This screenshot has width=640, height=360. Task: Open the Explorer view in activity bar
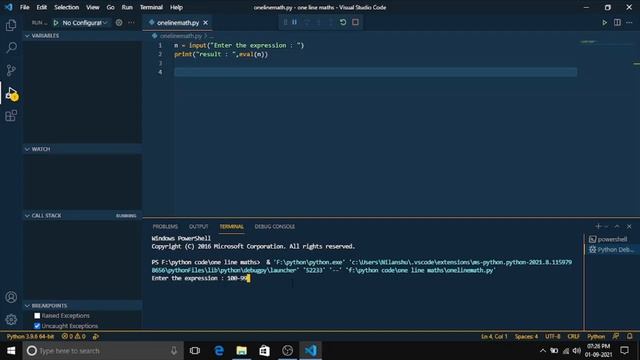tap(11, 25)
